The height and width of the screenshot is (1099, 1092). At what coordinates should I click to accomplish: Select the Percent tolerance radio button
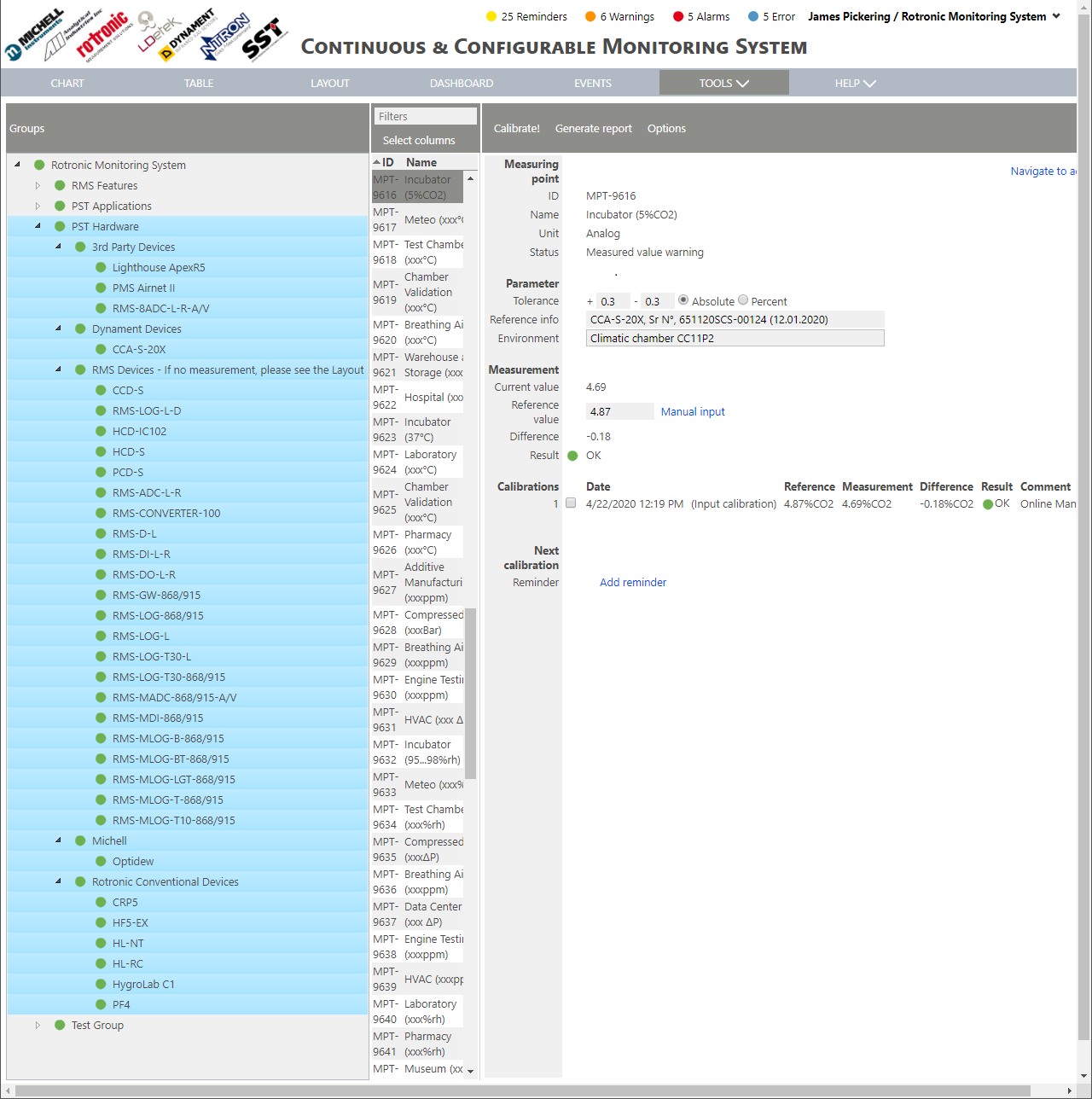click(743, 300)
